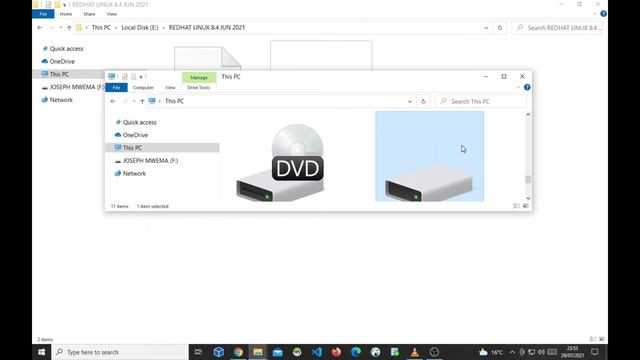Expand address history dropdown in REDHAT LINUX window
The height and width of the screenshot is (360, 640).
tap(486, 28)
